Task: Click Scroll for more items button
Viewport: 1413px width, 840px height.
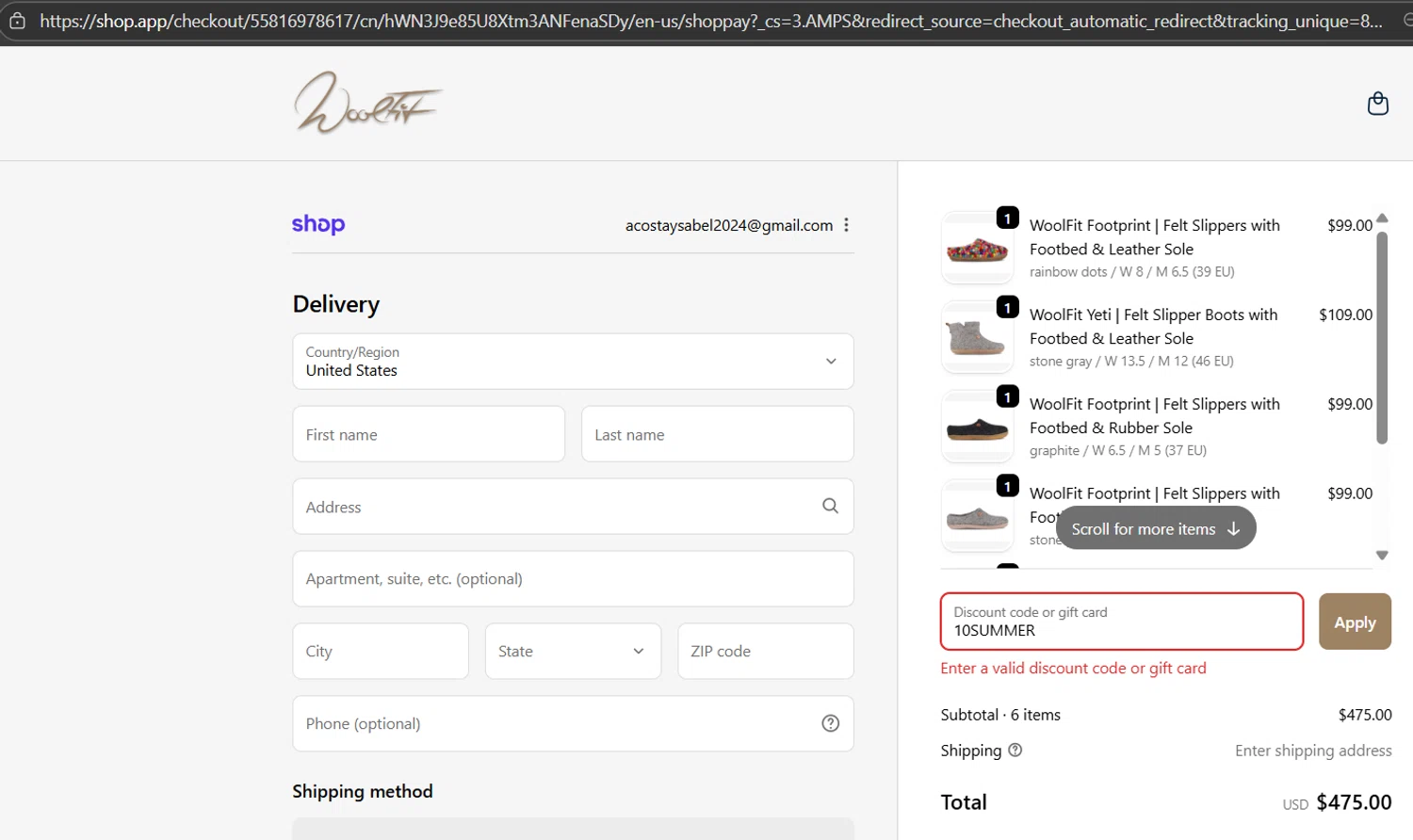Action: click(x=1156, y=528)
